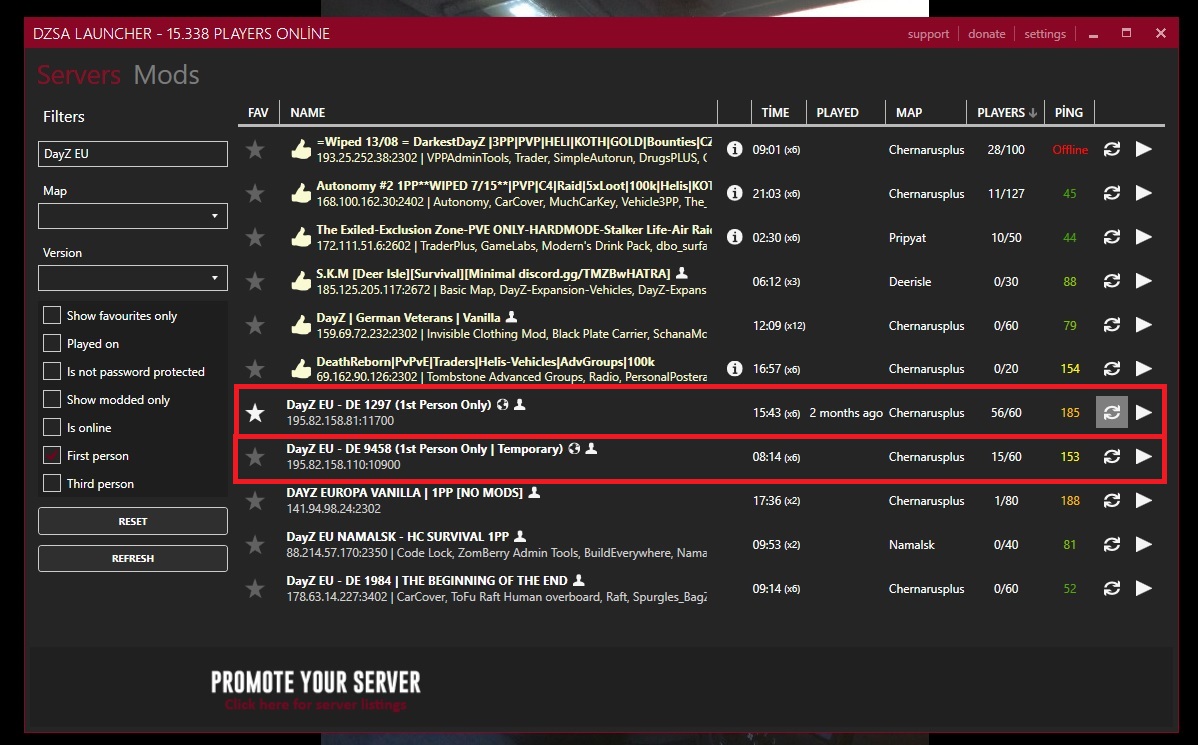Check Is not password protected
The width and height of the screenshot is (1198, 745).
coord(52,371)
